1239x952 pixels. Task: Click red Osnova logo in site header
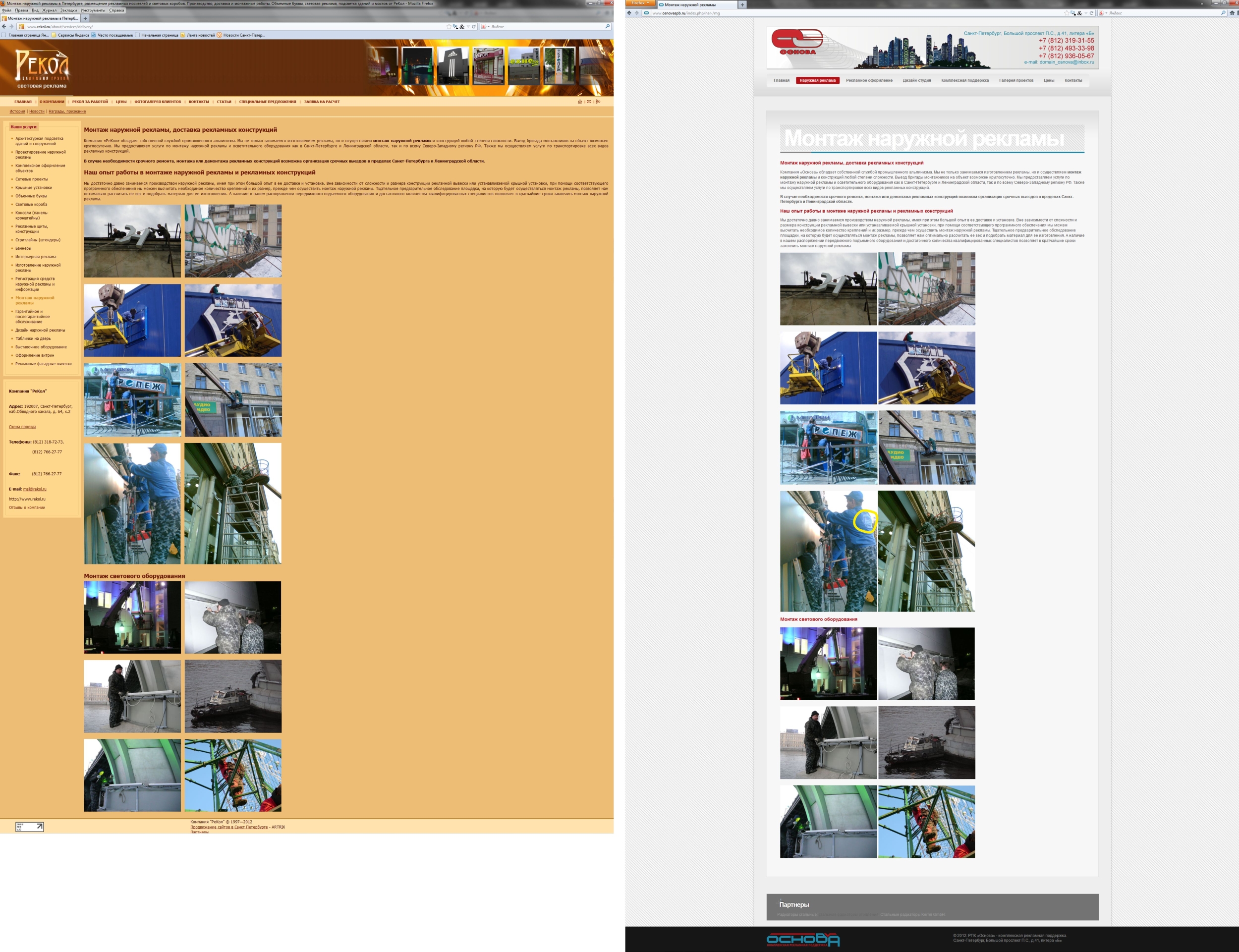click(x=798, y=42)
